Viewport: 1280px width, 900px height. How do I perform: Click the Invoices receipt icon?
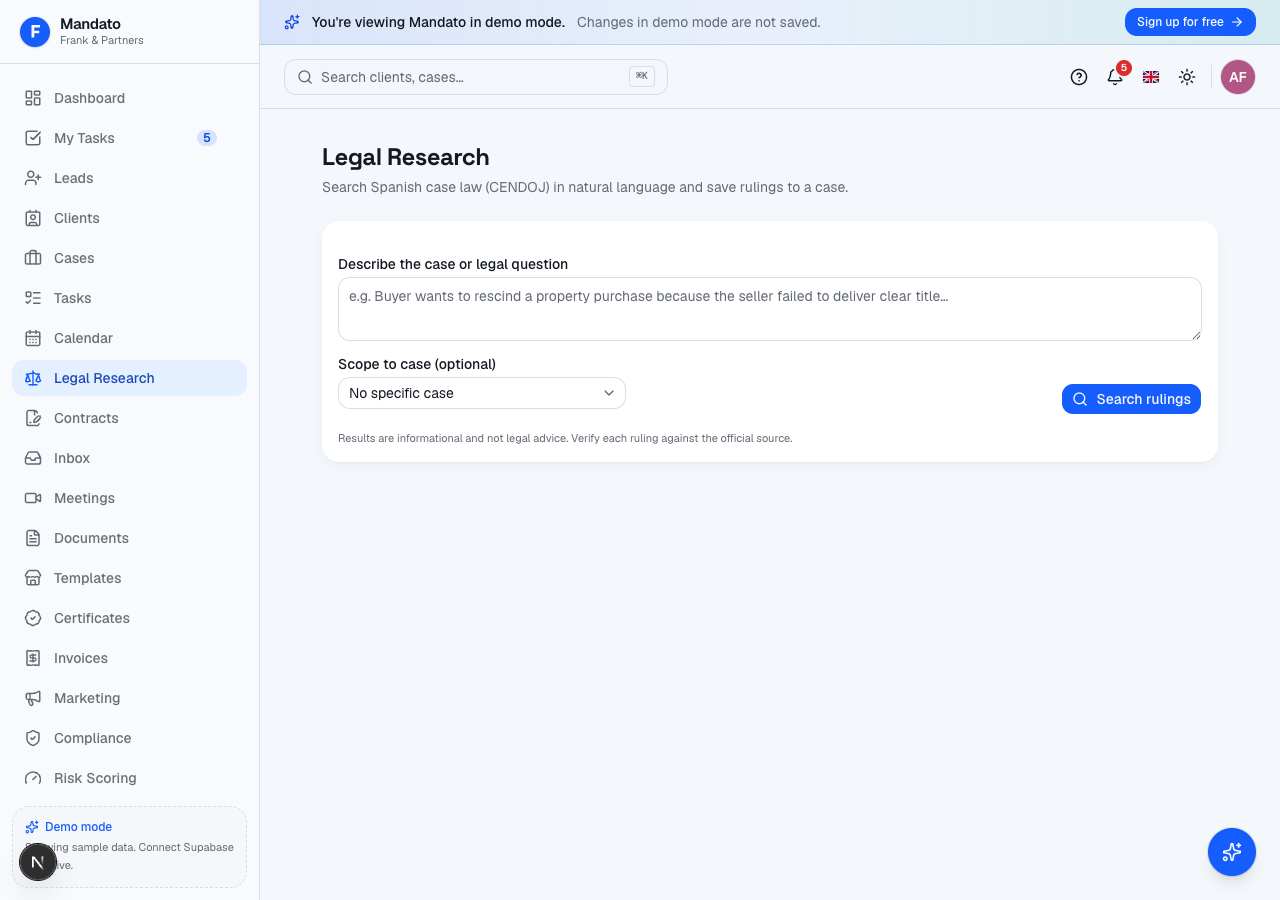point(33,658)
